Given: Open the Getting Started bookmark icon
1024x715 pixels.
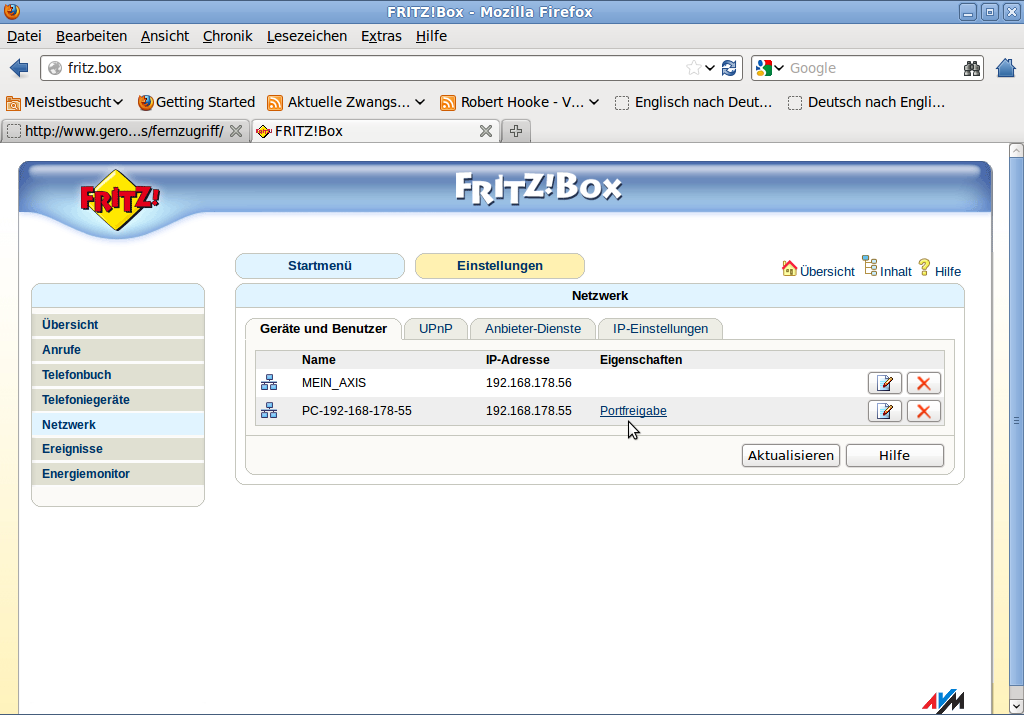Looking at the screenshot, I should (x=145, y=101).
